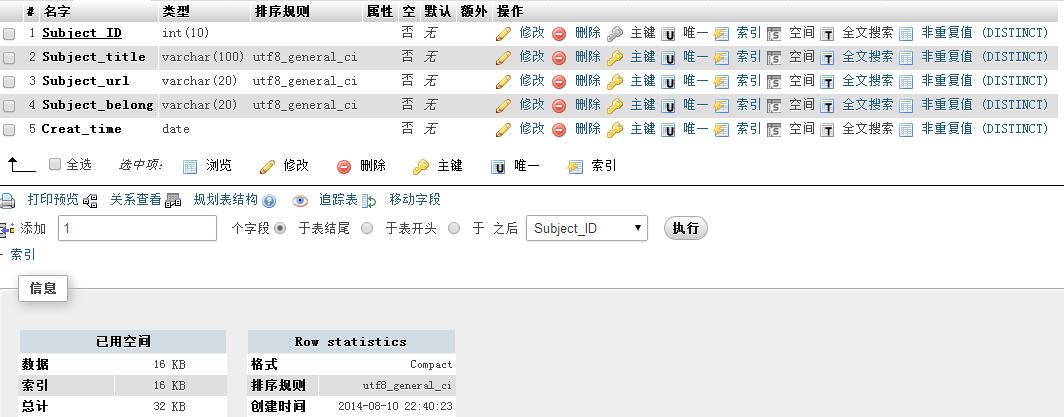Image resolution: width=1064 pixels, height=417 pixels.
Task: Click the Subject_title field name
Action: coord(94,57)
